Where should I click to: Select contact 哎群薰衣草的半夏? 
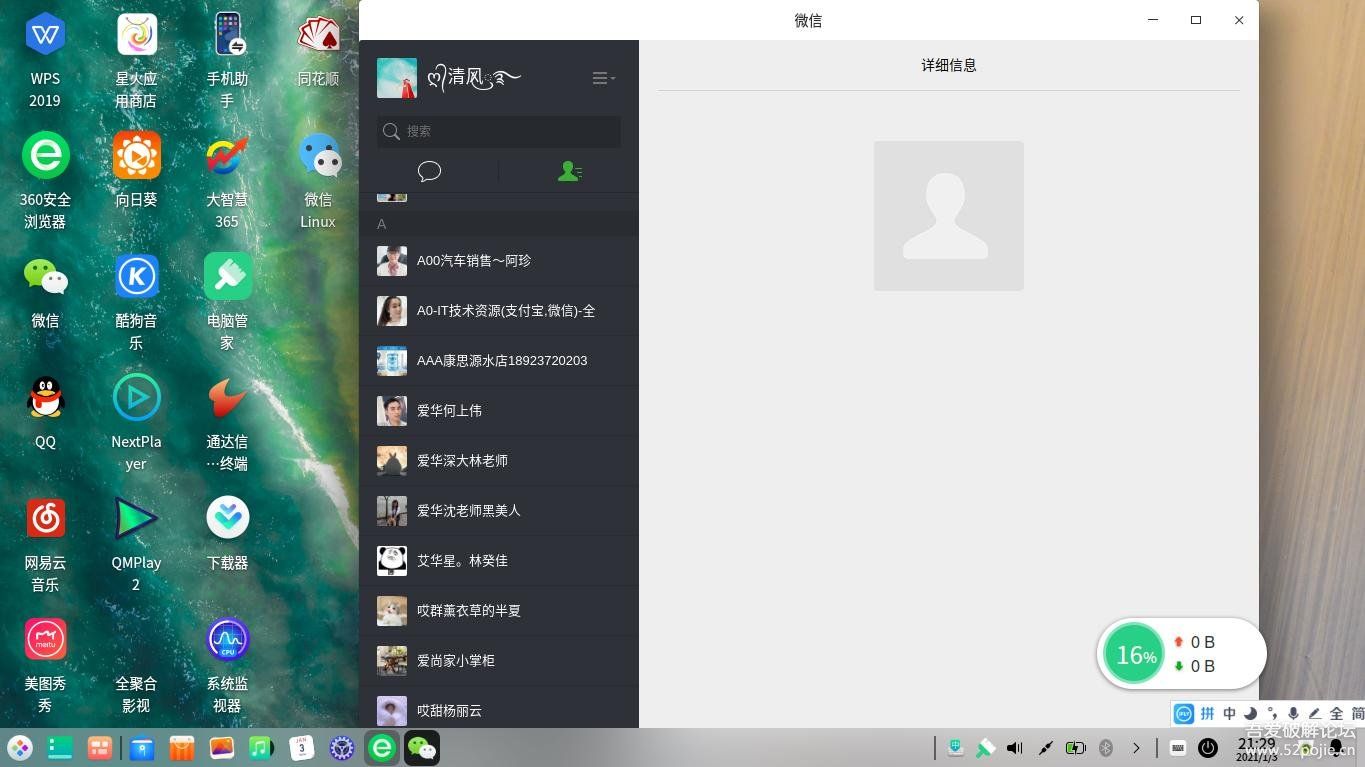[x=499, y=610]
